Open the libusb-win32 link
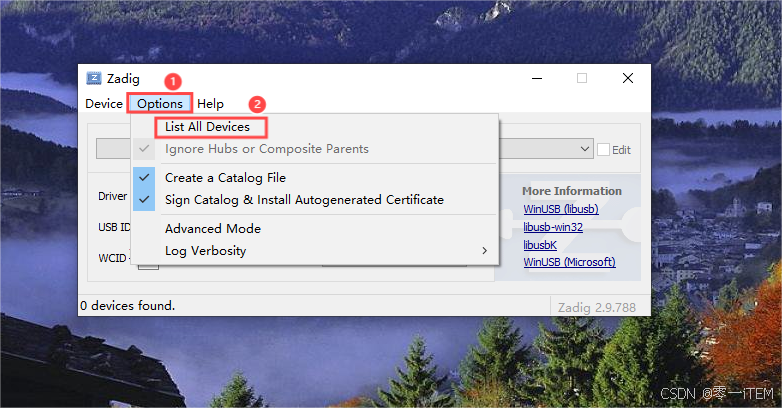The image size is (782, 408). (553, 227)
